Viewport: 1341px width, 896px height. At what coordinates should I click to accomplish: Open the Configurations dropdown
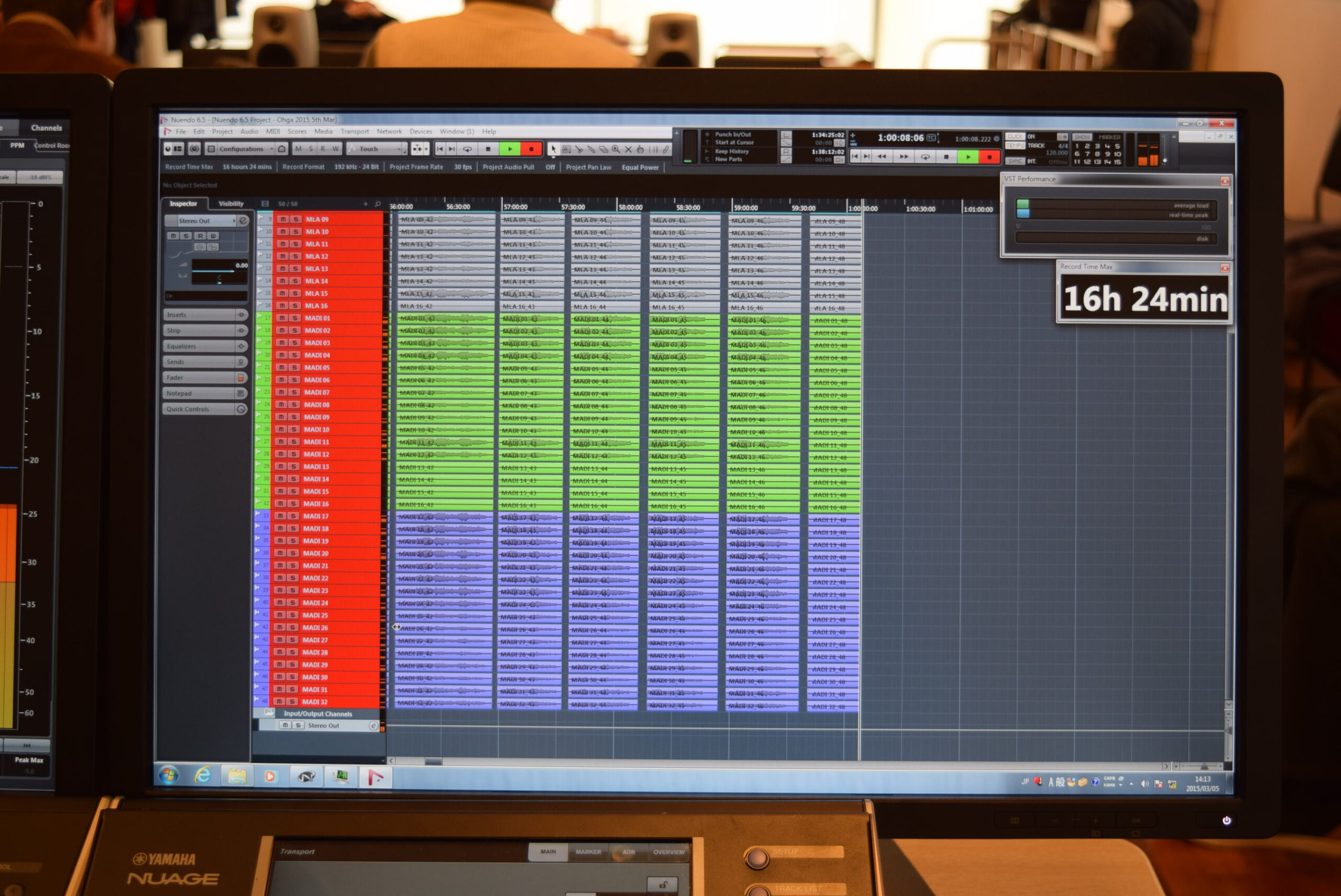click(245, 149)
